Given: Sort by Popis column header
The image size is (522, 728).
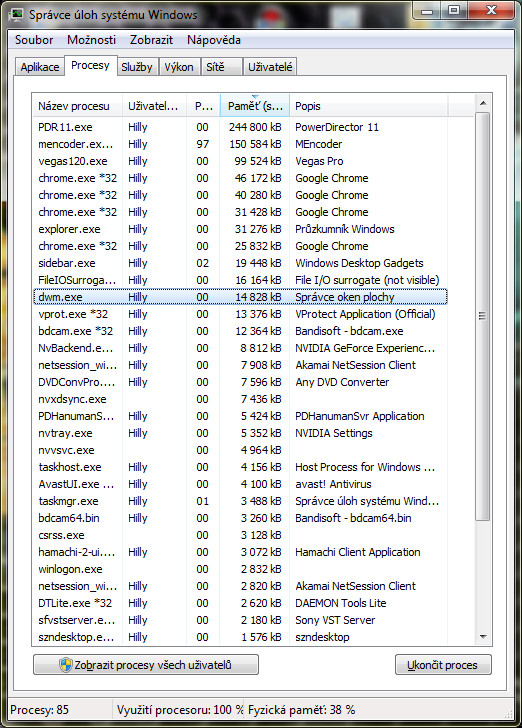Looking at the screenshot, I should (x=369, y=106).
